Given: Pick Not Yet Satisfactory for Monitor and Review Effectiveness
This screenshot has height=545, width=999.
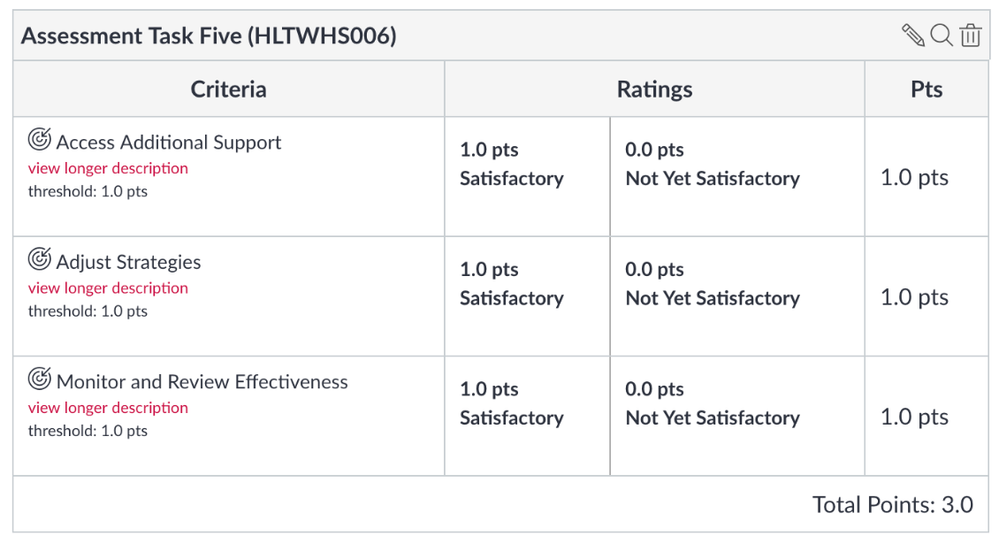Looking at the screenshot, I should coord(737,416).
